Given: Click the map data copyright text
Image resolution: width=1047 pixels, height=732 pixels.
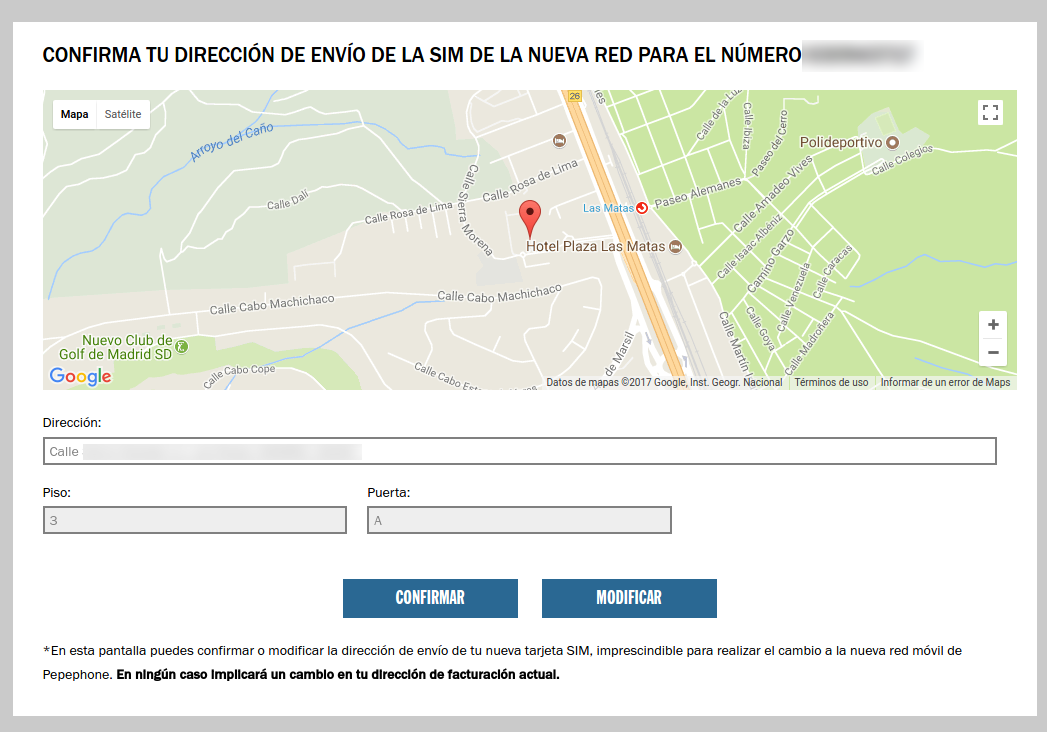Looking at the screenshot, I should (x=664, y=382).
